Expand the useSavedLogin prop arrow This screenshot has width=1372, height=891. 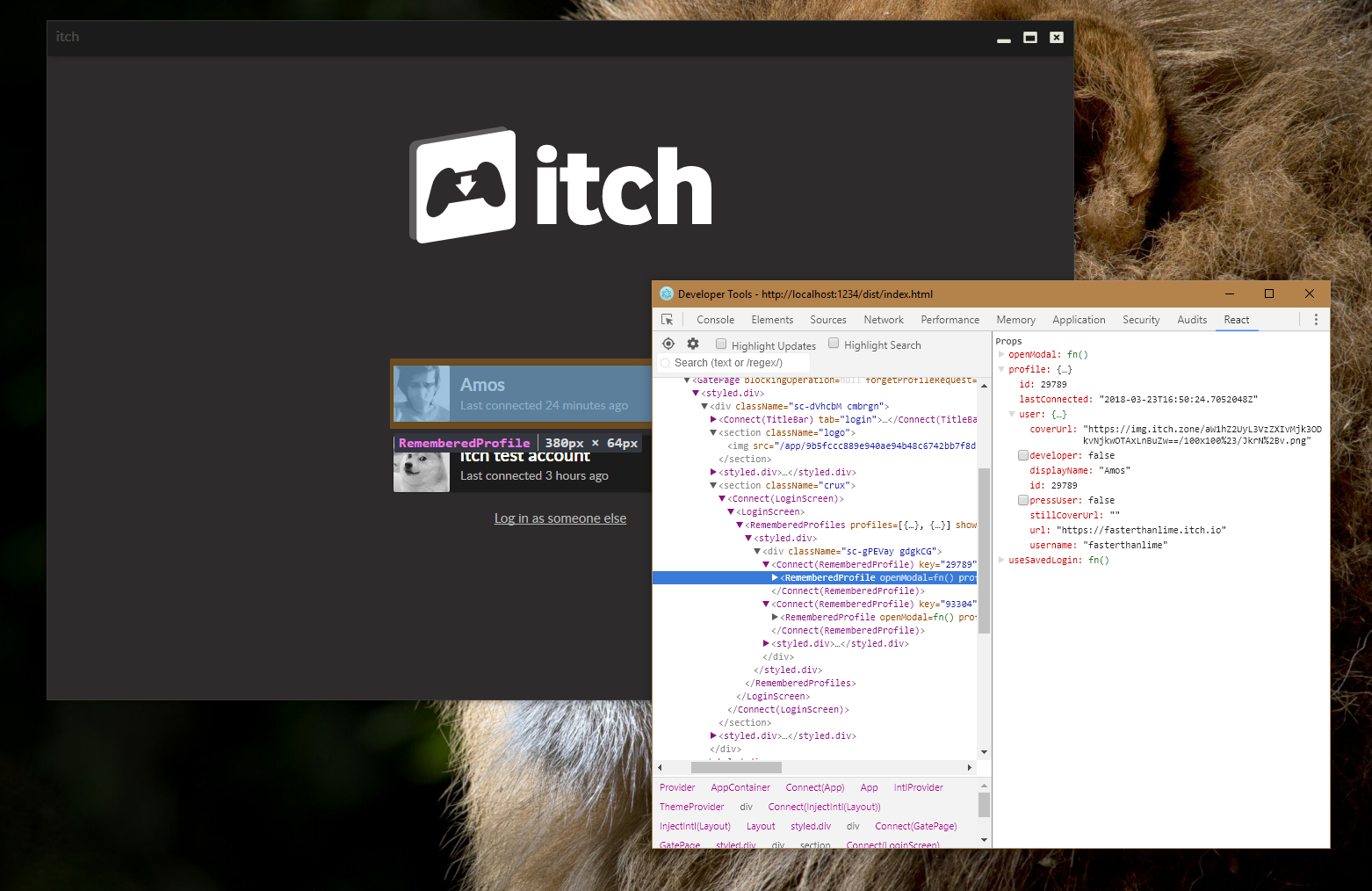[1001, 561]
